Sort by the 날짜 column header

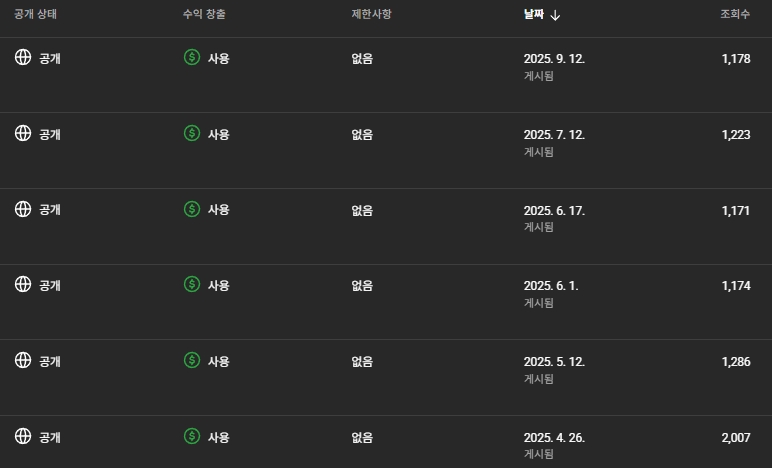pos(534,15)
